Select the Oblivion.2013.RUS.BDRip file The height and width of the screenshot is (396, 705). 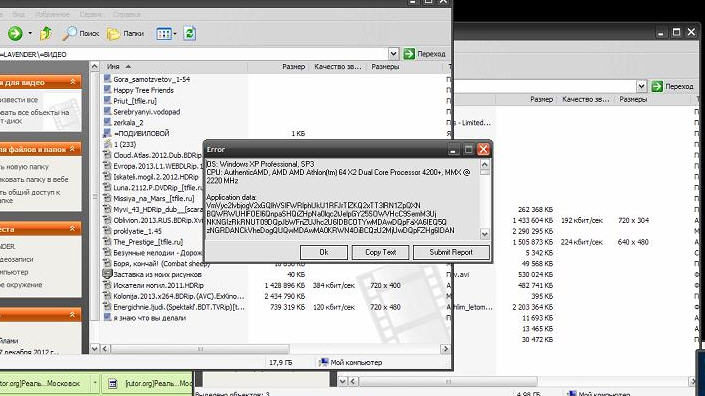(x=152, y=220)
